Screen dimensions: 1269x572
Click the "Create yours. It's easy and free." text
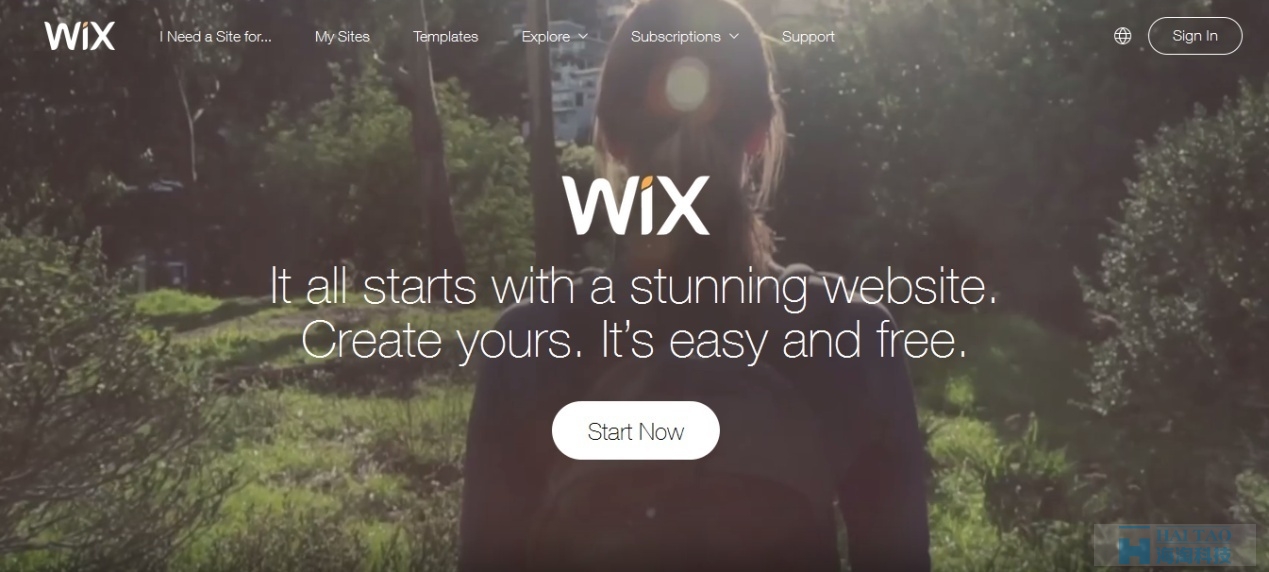(x=634, y=340)
